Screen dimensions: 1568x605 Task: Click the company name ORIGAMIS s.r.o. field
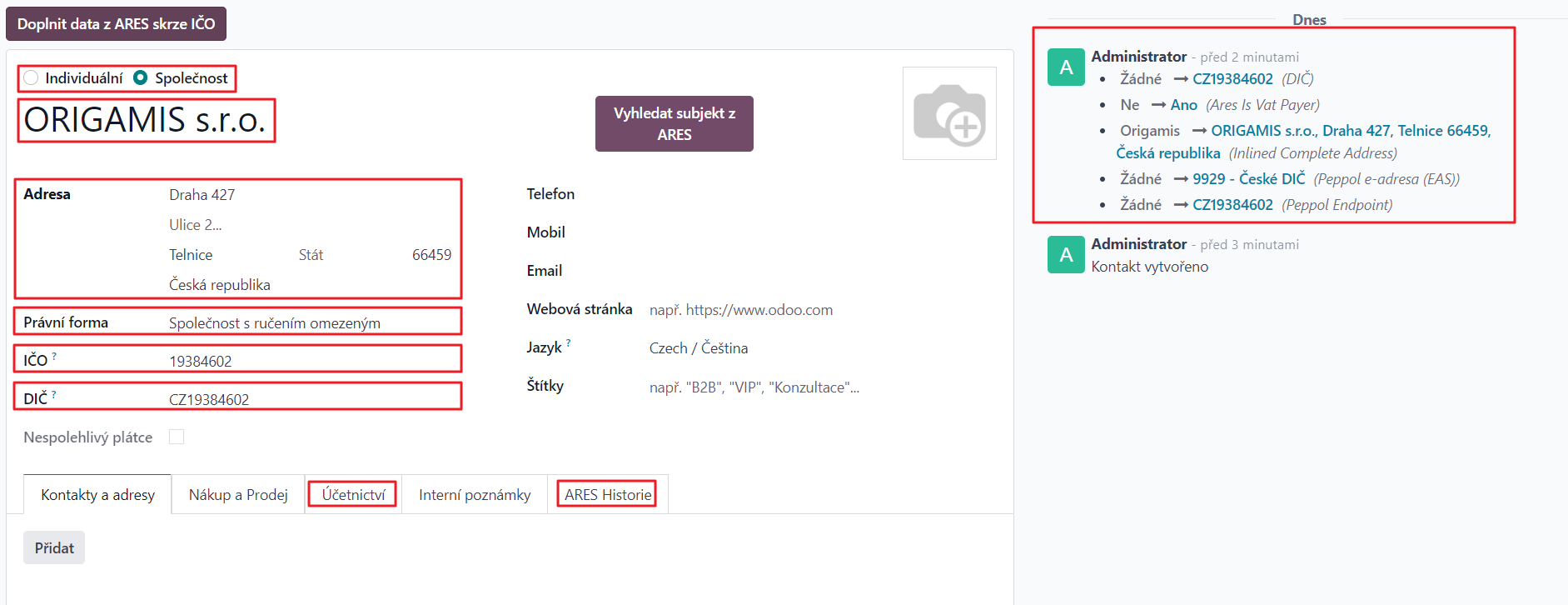point(147,120)
